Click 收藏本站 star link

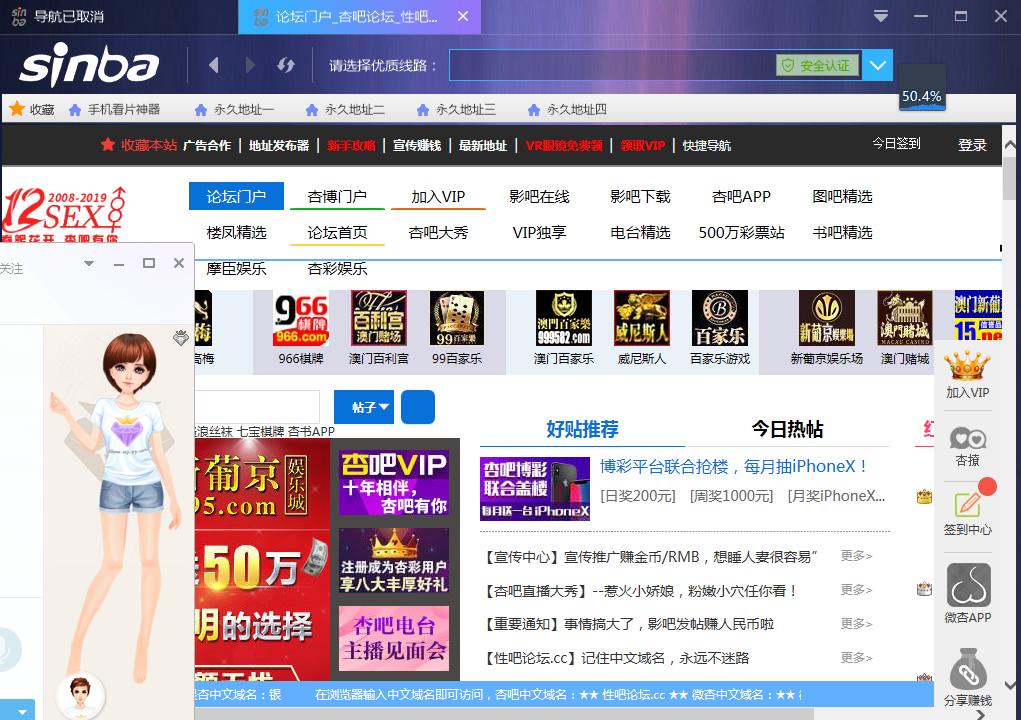(x=139, y=145)
